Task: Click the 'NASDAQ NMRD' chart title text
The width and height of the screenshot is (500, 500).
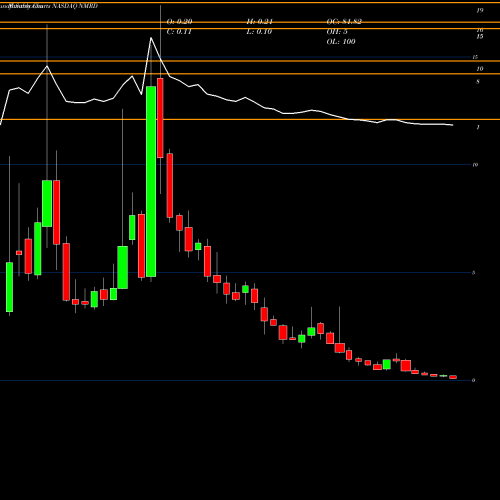Action: click(x=75, y=6)
